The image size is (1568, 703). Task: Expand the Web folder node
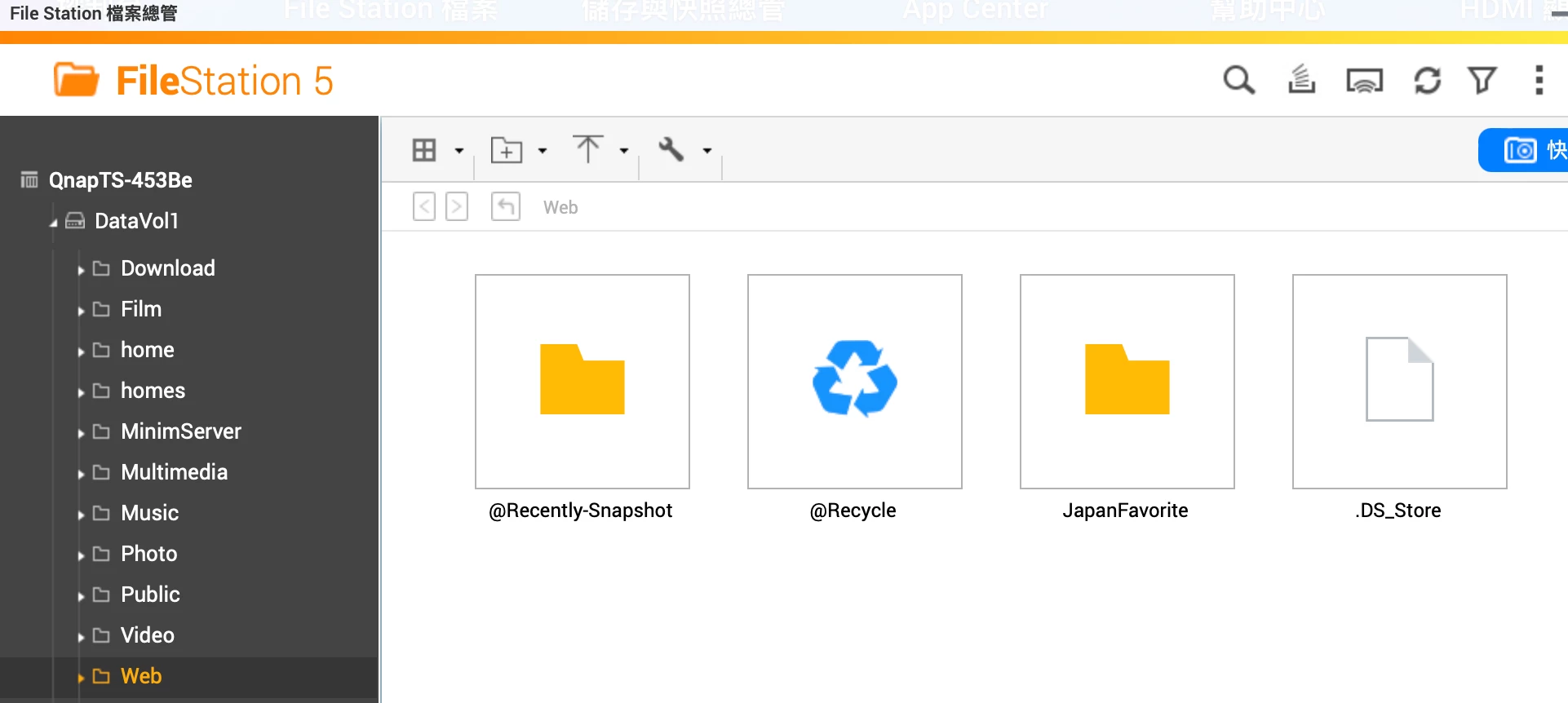[x=81, y=678]
